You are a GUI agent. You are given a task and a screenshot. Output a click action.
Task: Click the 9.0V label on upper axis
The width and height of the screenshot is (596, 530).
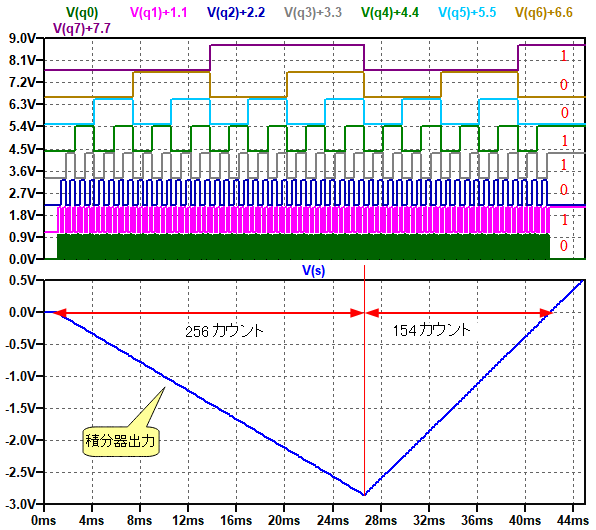(x=21, y=38)
